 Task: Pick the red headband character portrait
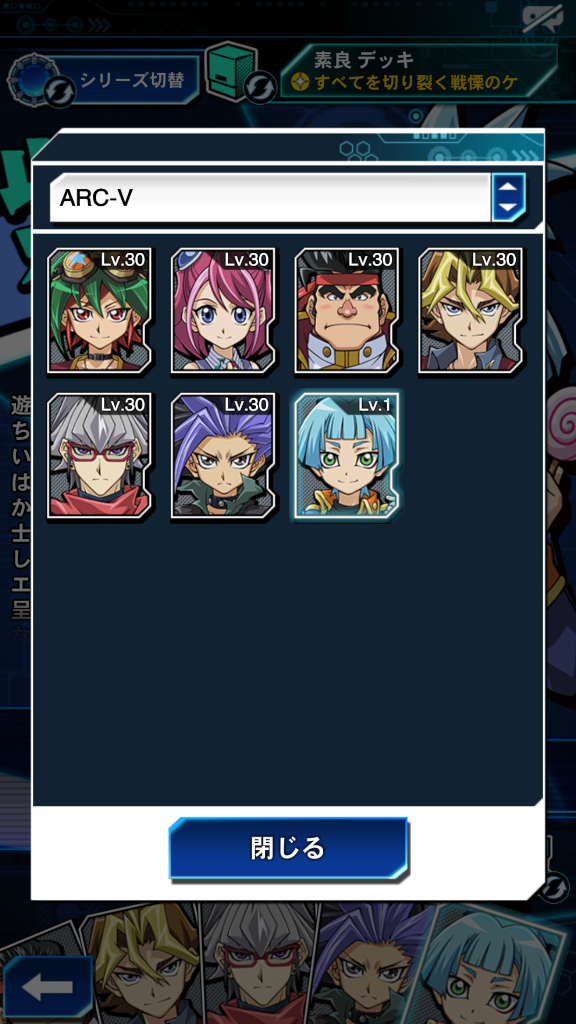[x=347, y=310]
